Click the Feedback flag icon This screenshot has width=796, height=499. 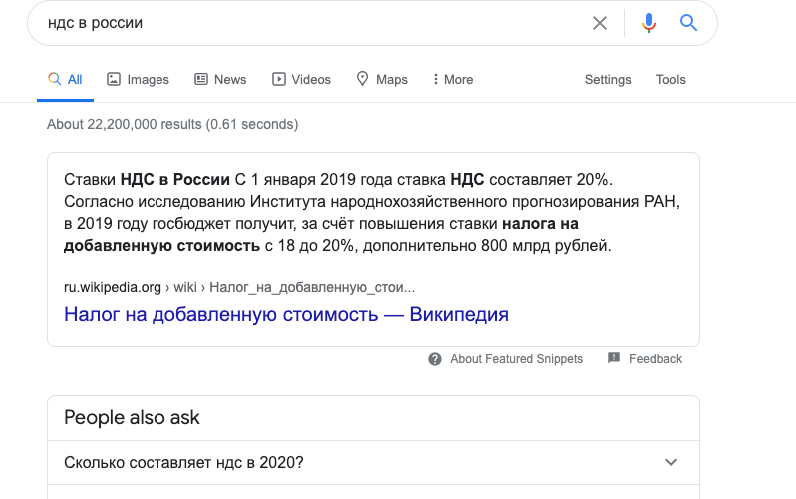click(614, 358)
